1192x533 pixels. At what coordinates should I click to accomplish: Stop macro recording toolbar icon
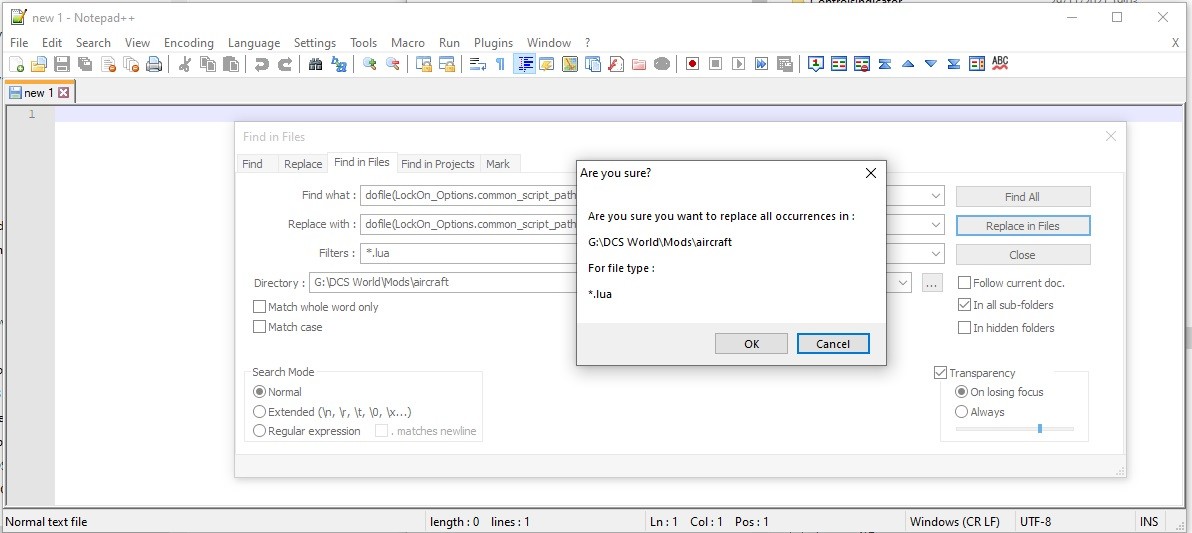point(715,65)
